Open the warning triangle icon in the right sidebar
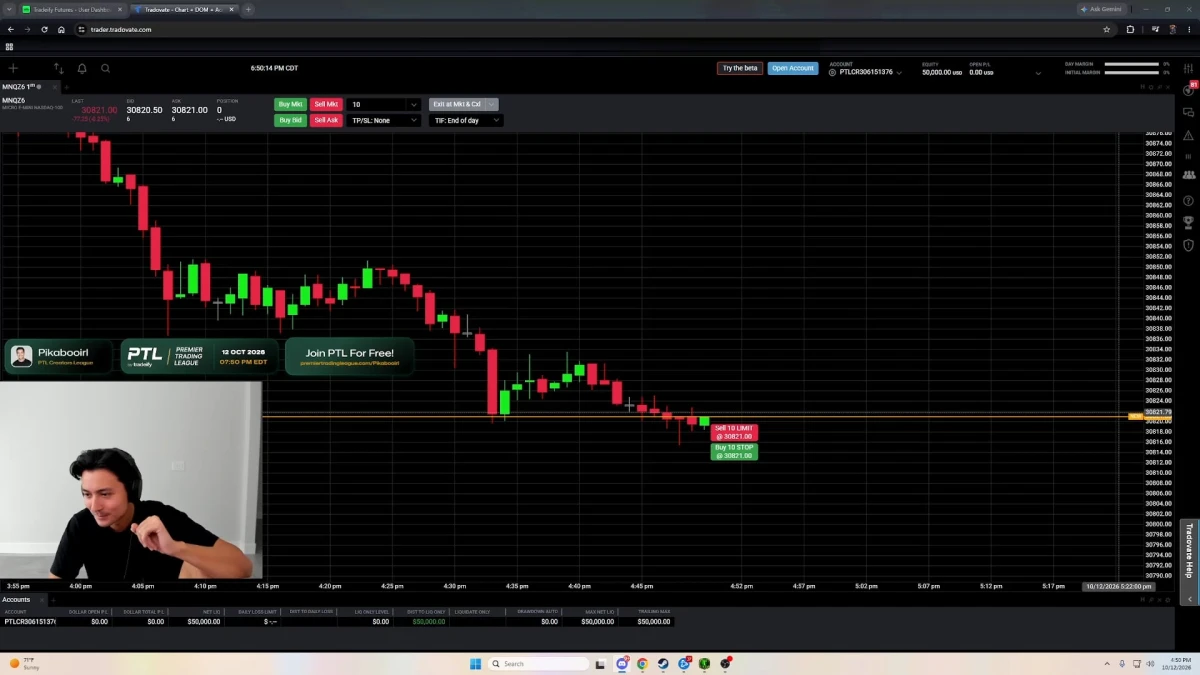The image size is (1200, 675). click(1188, 135)
